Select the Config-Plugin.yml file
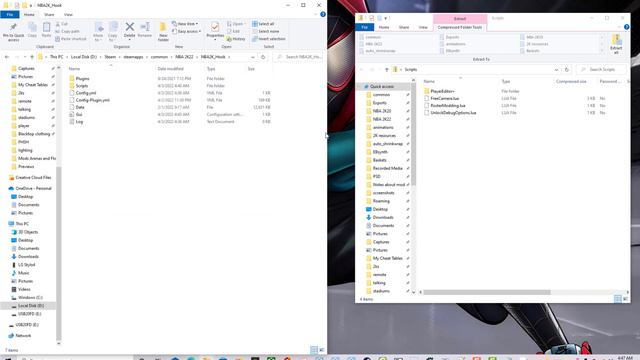Screen dimensions: 640x360 pos(93,100)
